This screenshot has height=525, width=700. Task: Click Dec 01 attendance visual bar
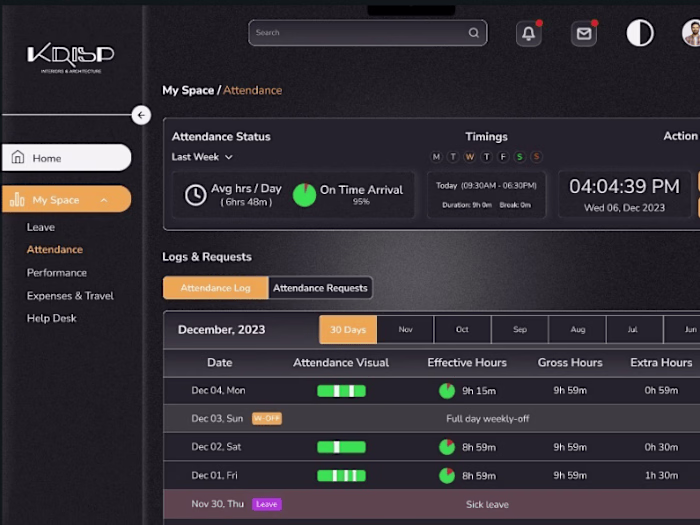(342, 475)
